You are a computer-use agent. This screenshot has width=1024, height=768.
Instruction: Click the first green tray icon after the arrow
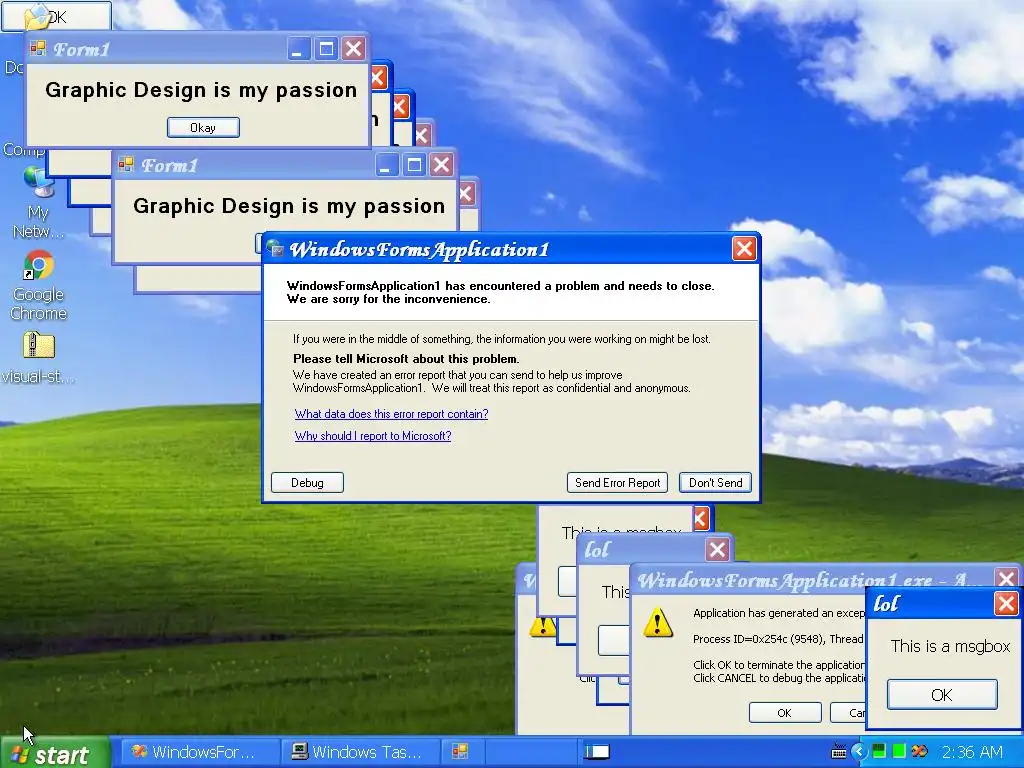(879, 751)
